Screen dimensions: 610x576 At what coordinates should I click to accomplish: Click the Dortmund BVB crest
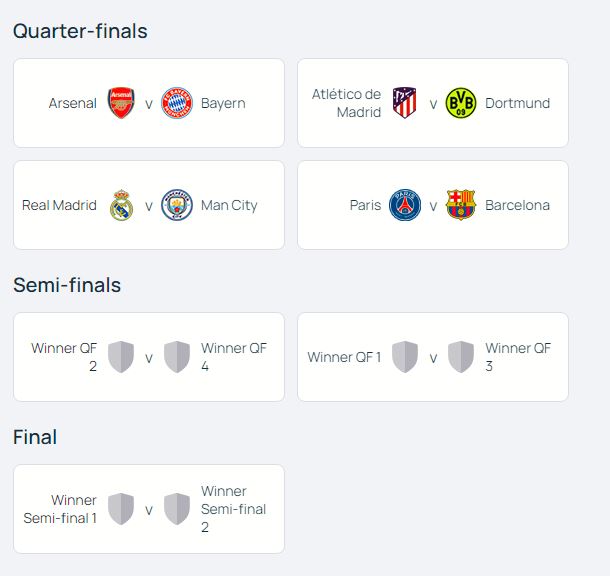[461, 103]
